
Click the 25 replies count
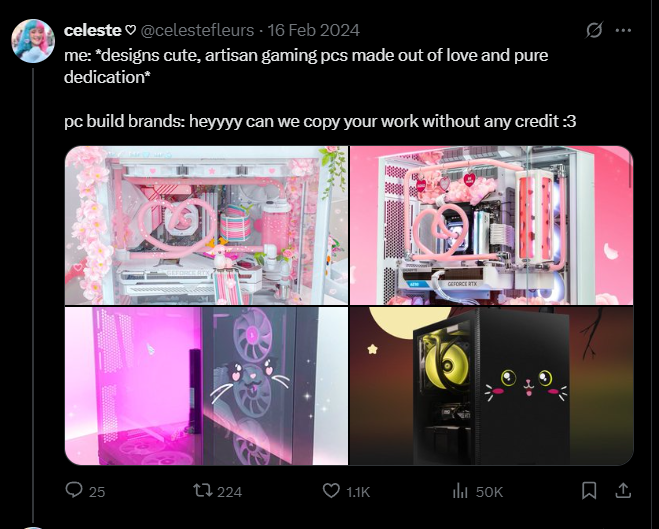pos(97,492)
